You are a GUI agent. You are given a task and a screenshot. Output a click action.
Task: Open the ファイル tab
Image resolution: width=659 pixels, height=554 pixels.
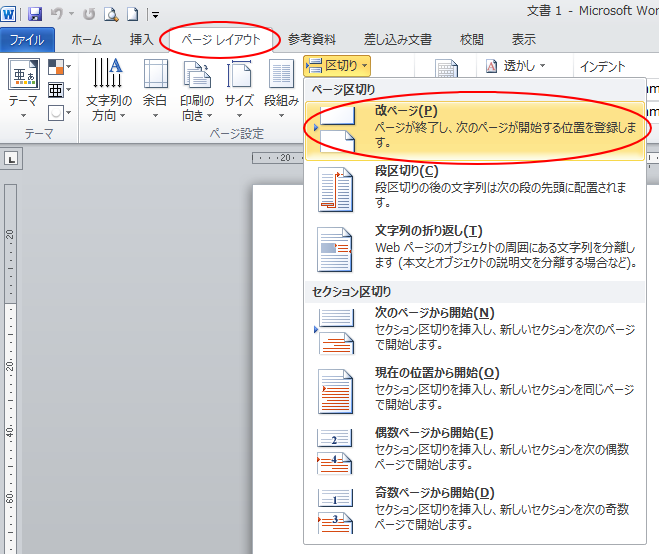tap(27, 40)
